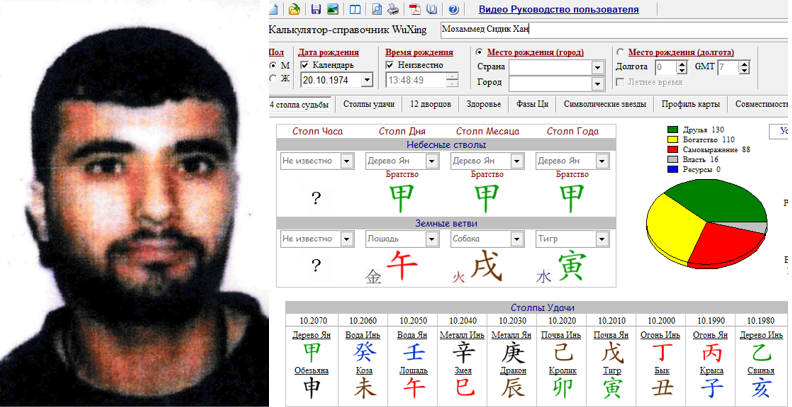Click the Время рождения header link
Screen dimensions: 792x407
[x=419, y=52]
